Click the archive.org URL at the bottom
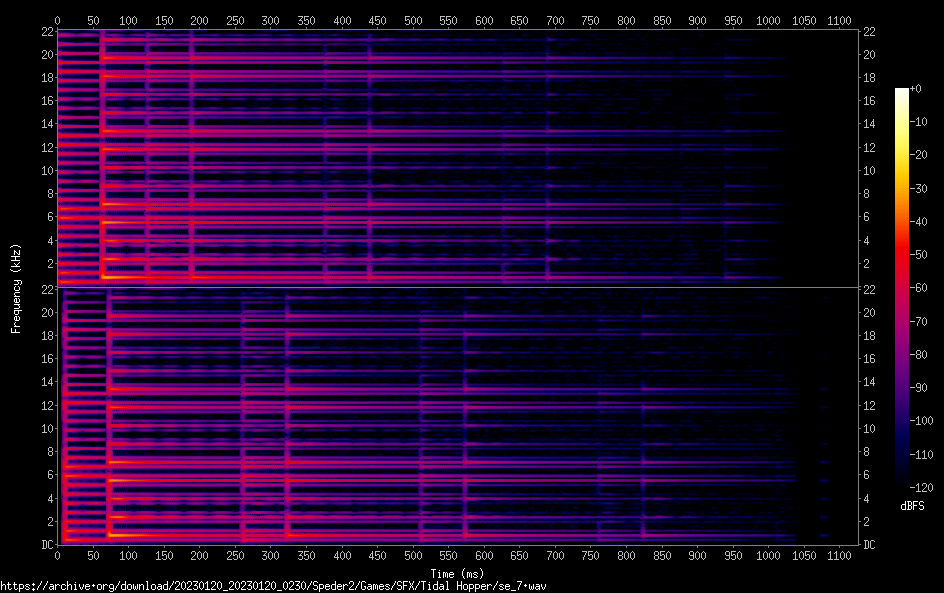The height and width of the screenshot is (593, 944). [273, 586]
